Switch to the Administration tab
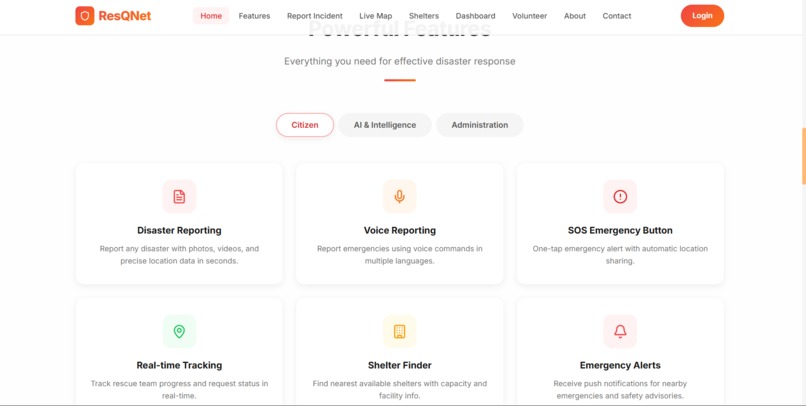Viewport: 806px width, 406px height. [x=480, y=125]
